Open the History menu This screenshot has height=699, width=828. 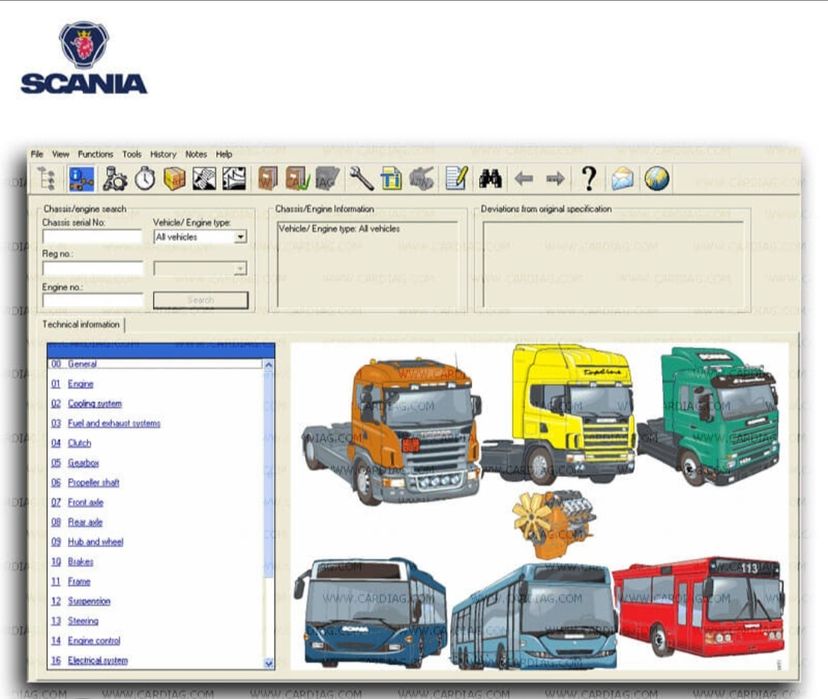point(163,154)
